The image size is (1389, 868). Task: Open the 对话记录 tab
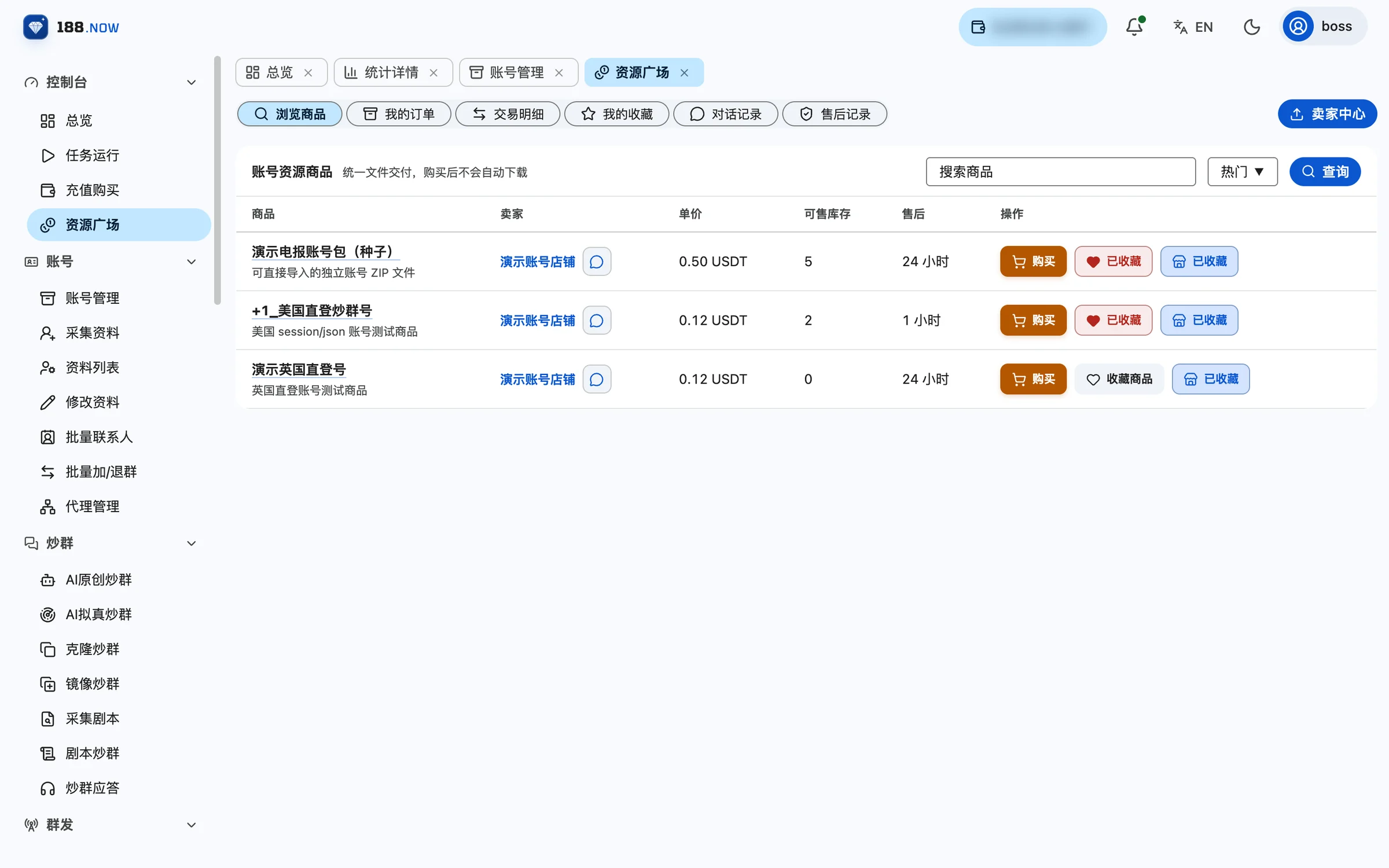726,114
